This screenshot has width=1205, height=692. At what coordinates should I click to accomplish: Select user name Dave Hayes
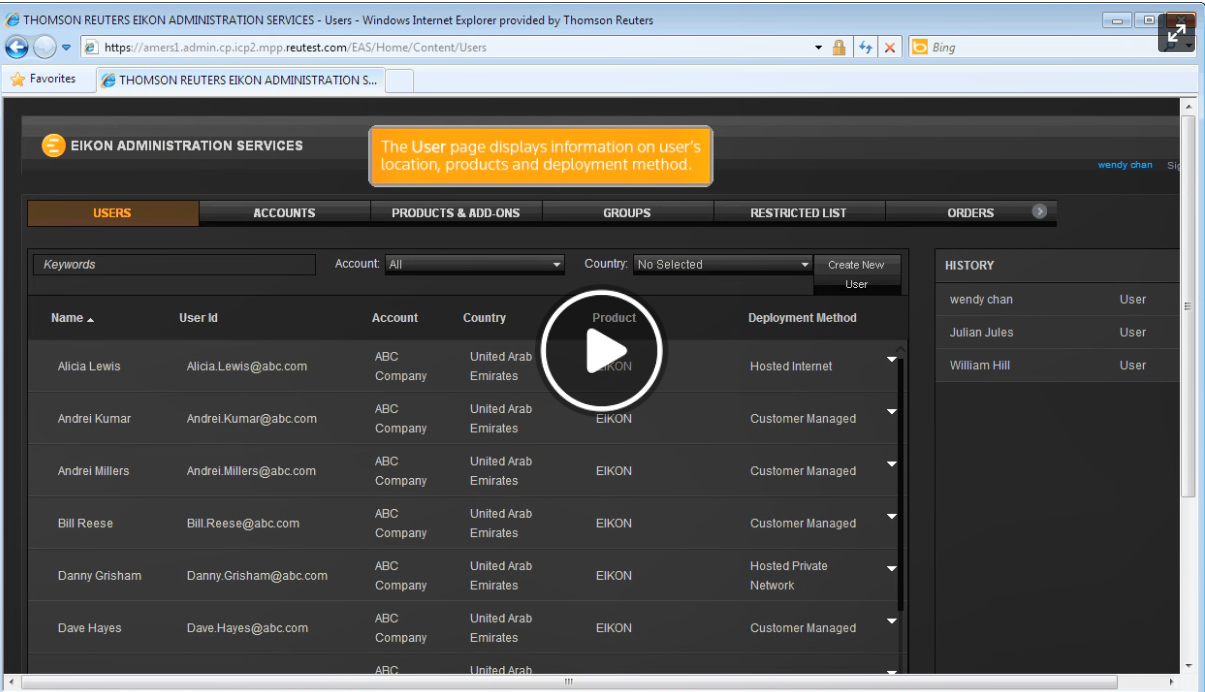point(89,628)
